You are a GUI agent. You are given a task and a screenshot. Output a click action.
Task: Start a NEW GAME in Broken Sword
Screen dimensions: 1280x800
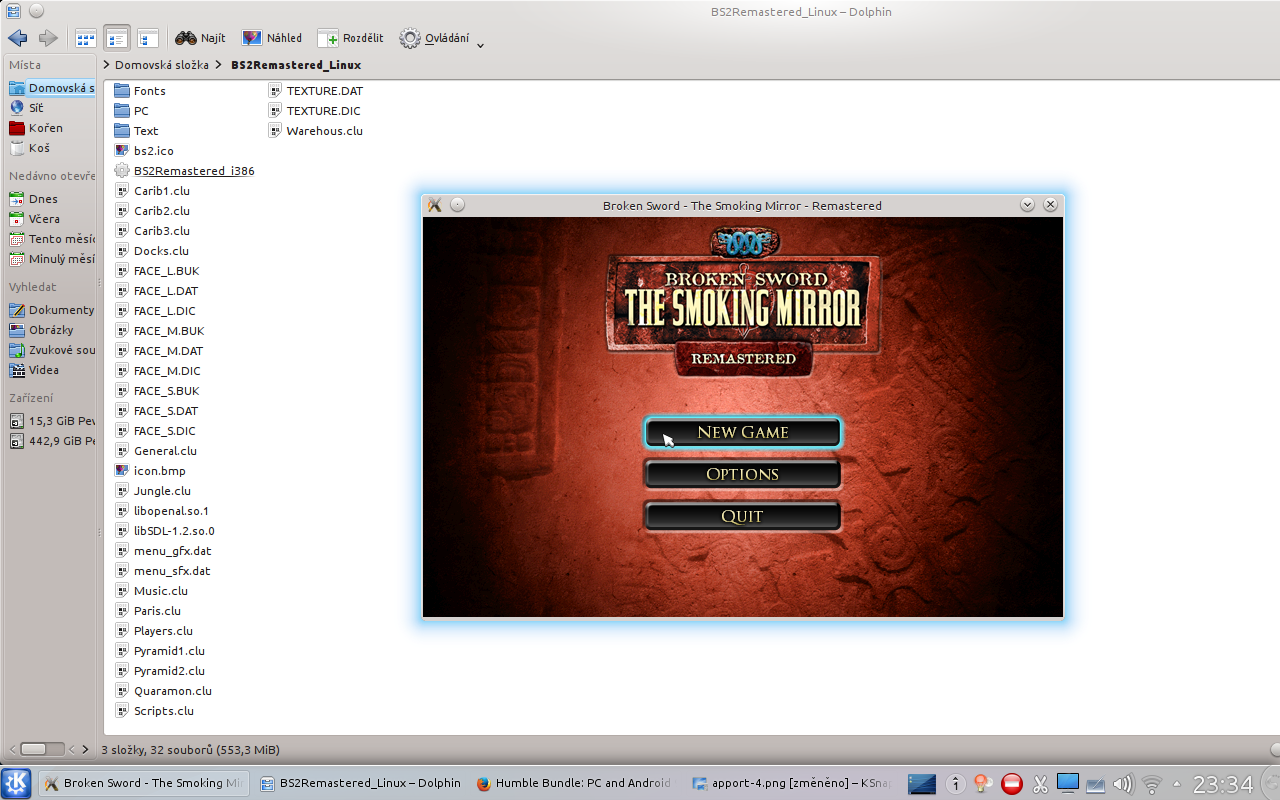pos(742,432)
